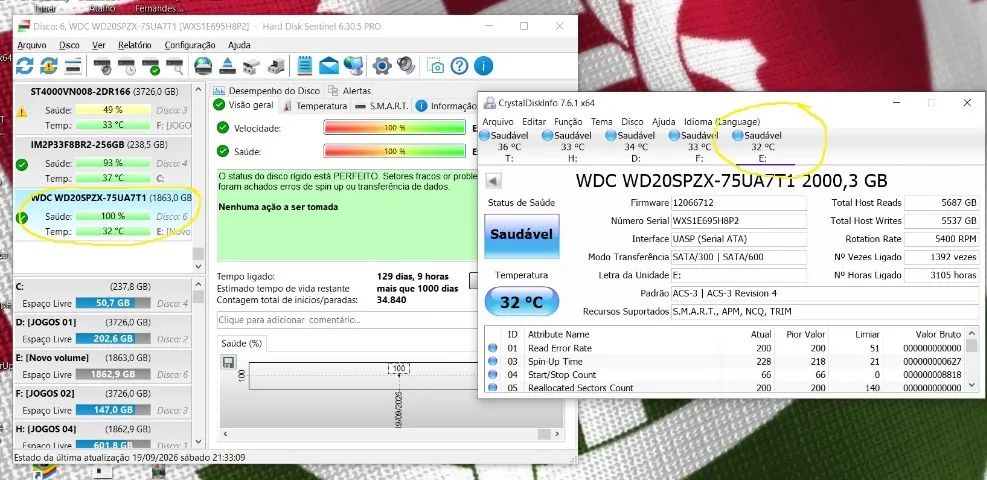Click Rotation Rate value 5400 RPM
Image resolution: width=987 pixels, height=480 pixels.
[941, 239]
